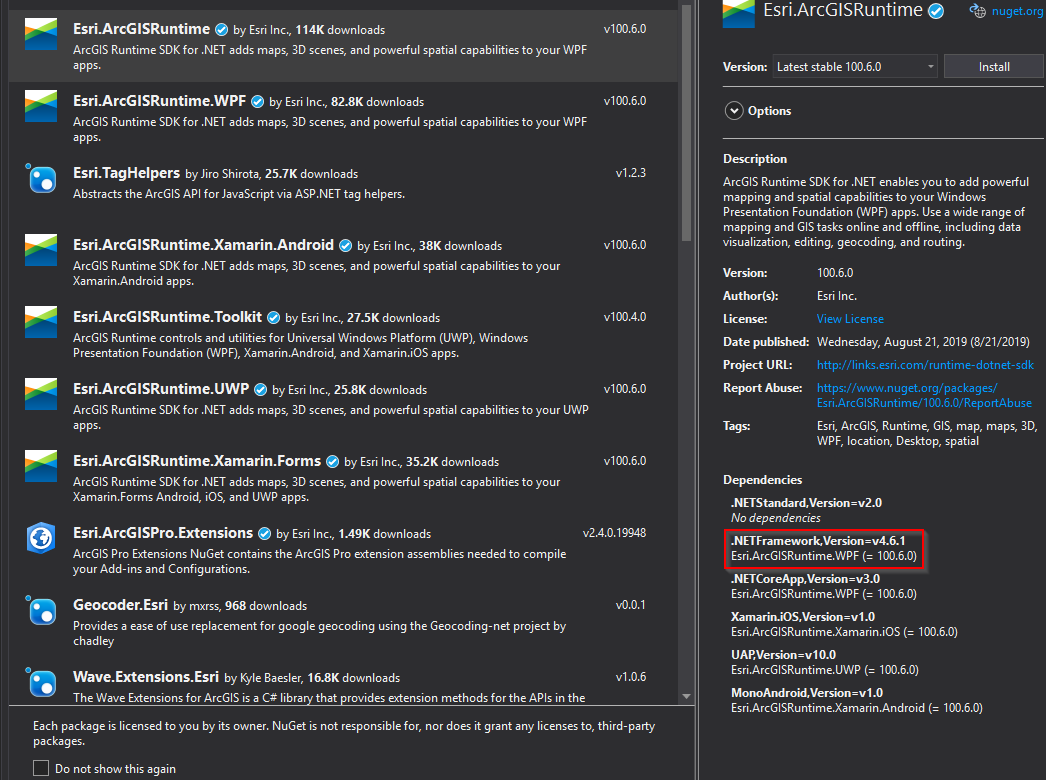Select the Esri.ArcGISRuntime.Xamarin.Android package title

203,245
